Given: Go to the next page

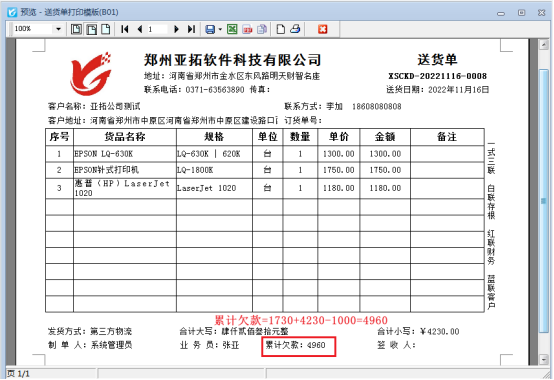Looking at the screenshot, I should click(x=176, y=29).
